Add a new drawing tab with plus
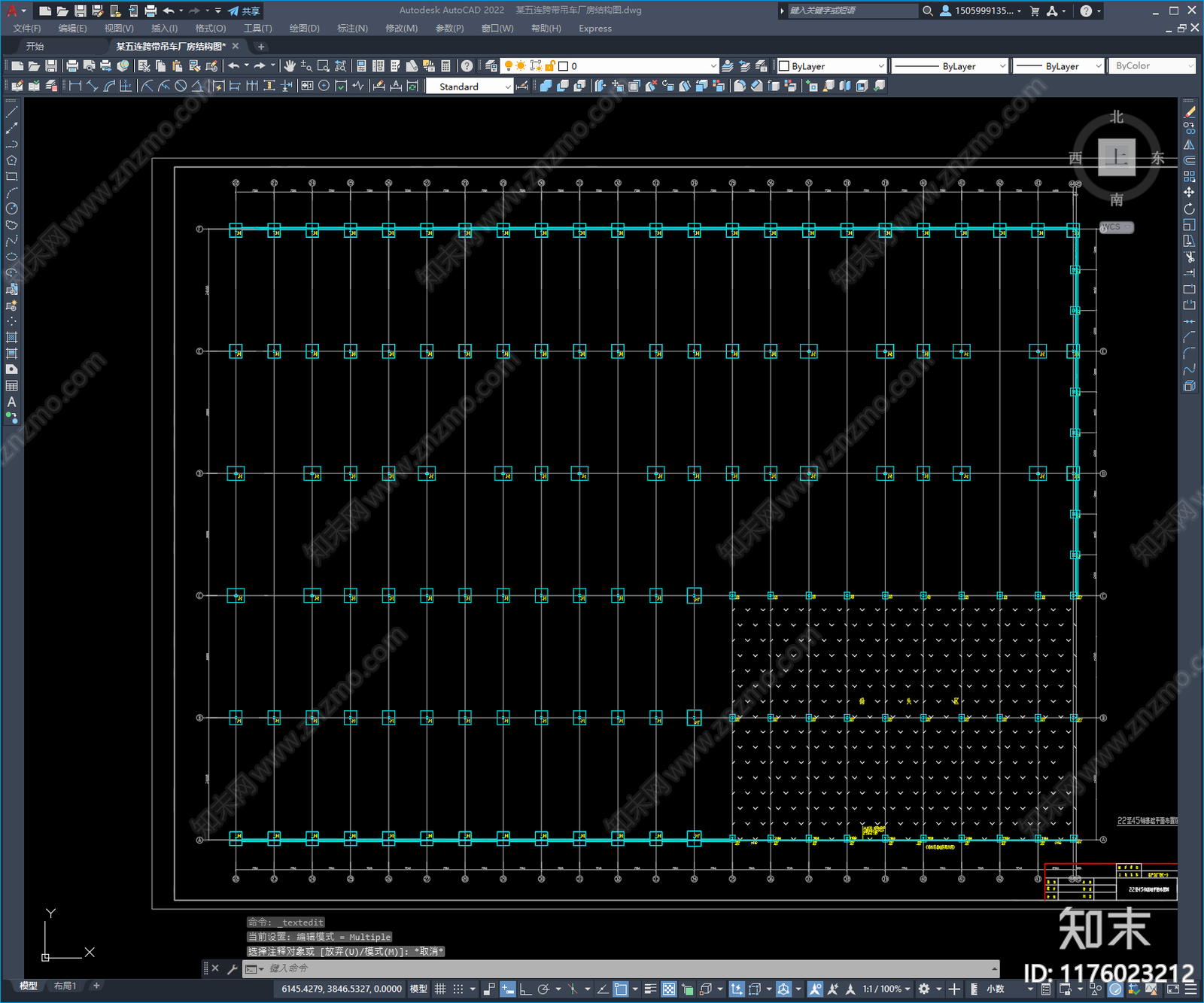This screenshot has width=1204, height=1003. coord(261,47)
